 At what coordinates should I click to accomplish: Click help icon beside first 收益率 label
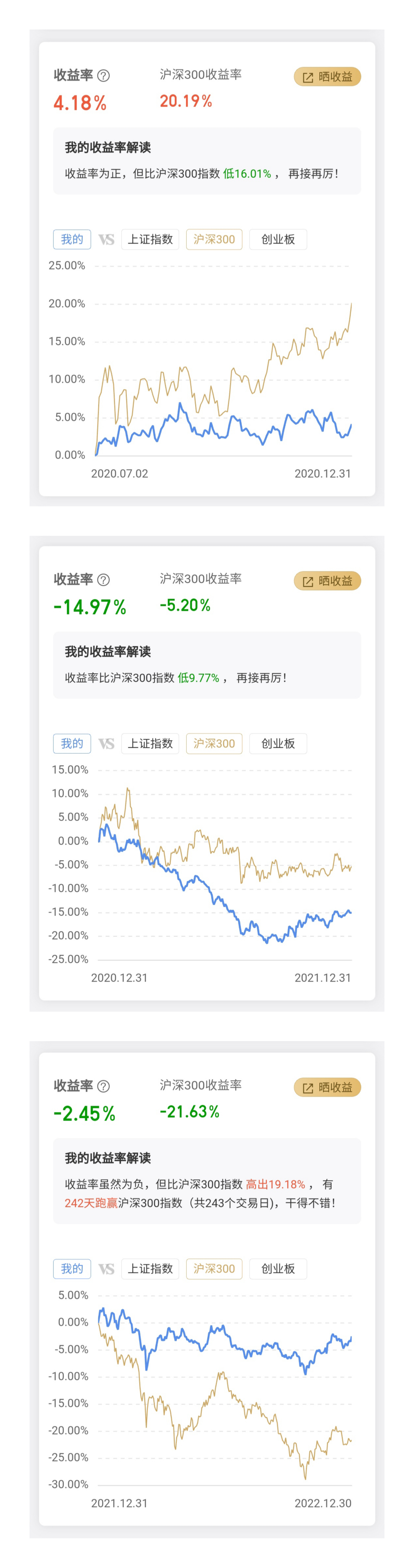(x=103, y=75)
